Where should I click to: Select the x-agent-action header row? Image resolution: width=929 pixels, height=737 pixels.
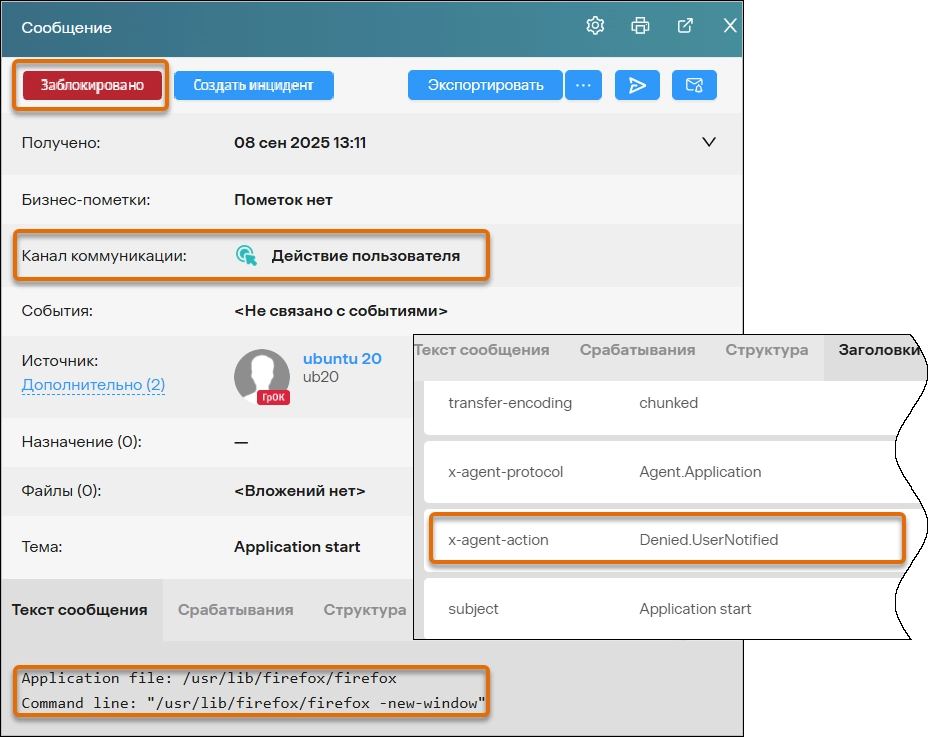tap(665, 540)
